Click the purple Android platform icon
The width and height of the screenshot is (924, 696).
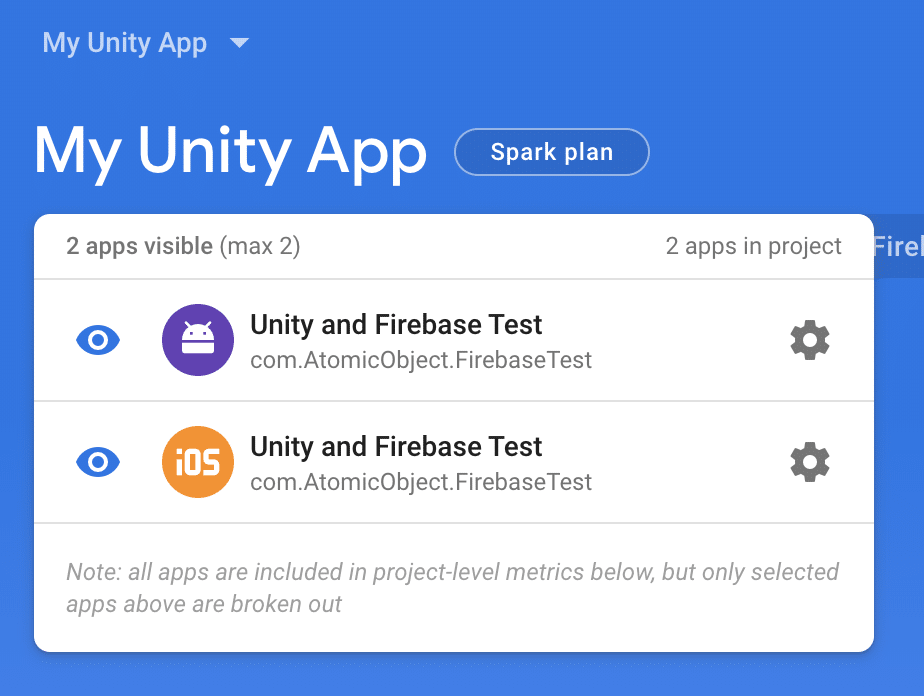click(198, 340)
